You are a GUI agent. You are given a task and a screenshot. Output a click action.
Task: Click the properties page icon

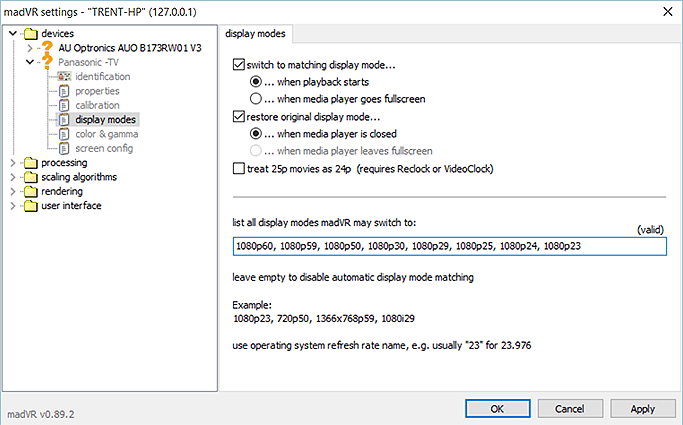click(x=64, y=91)
